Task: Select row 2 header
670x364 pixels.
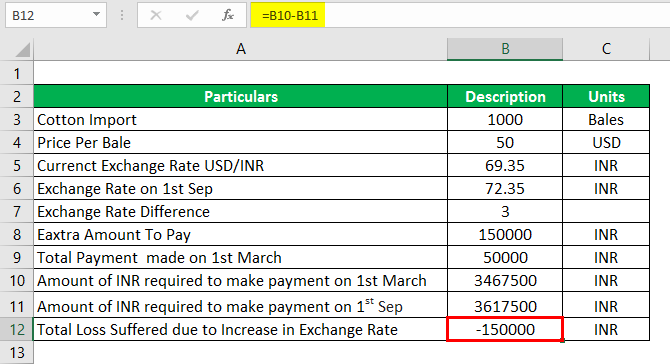Action: pos(17,97)
